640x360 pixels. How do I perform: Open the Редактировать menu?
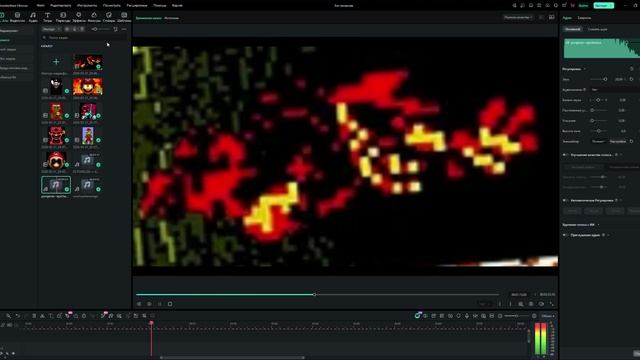[x=60, y=5]
